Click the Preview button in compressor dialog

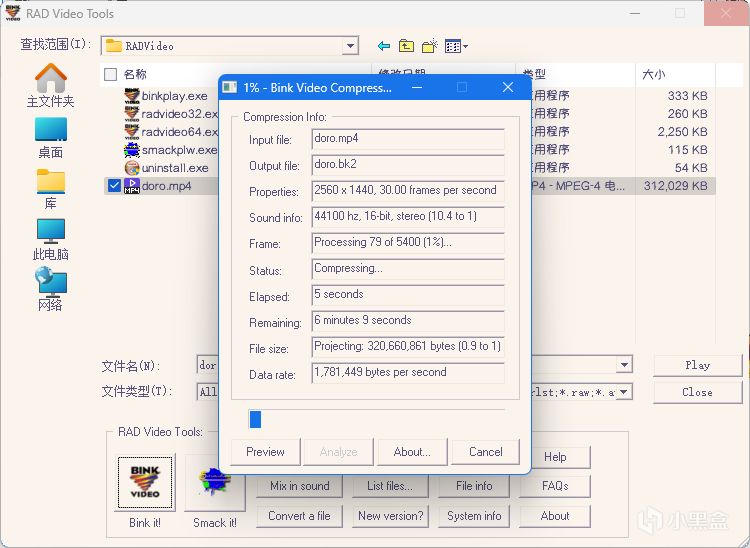coord(265,452)
